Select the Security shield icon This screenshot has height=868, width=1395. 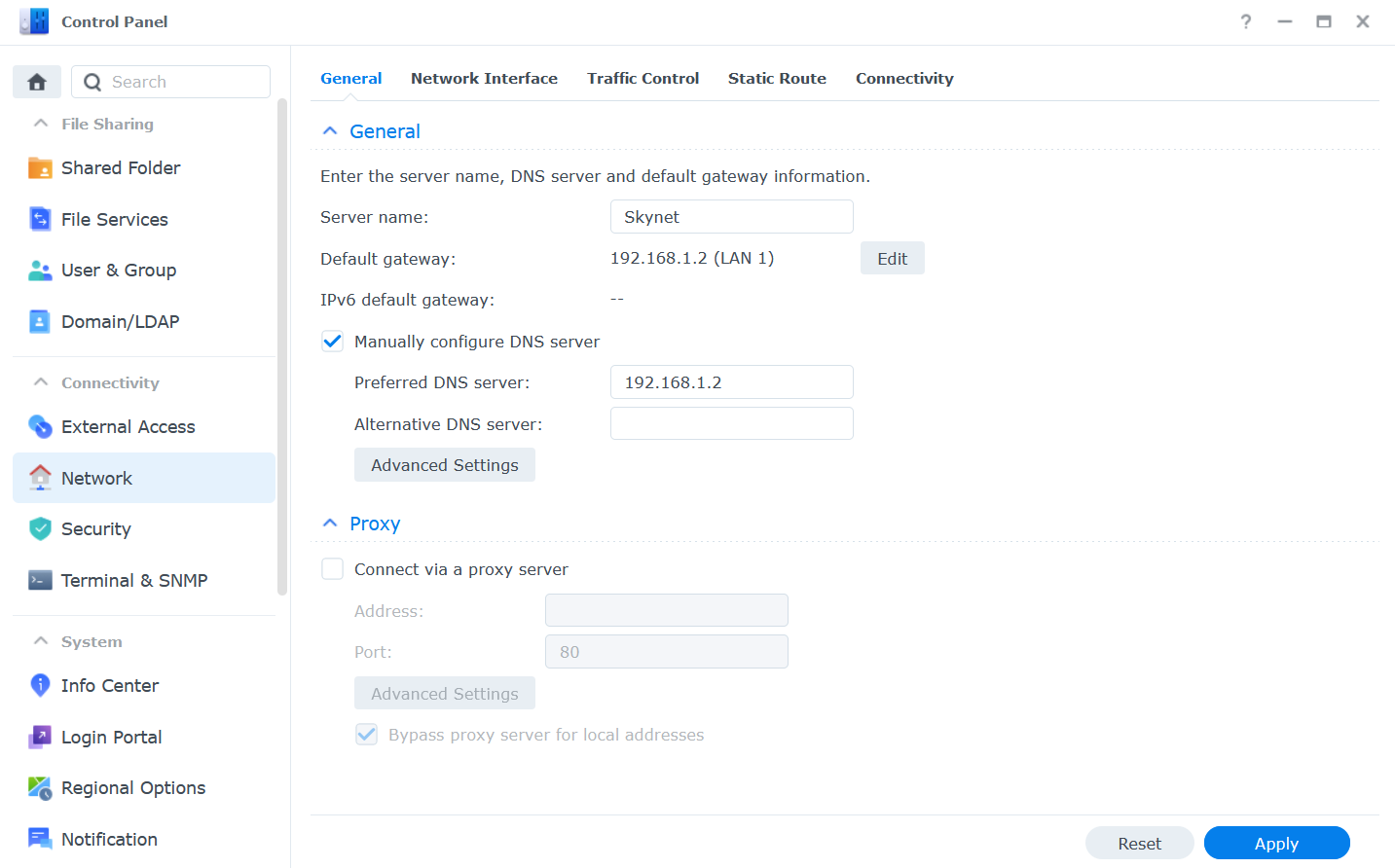tap(40, 528)
